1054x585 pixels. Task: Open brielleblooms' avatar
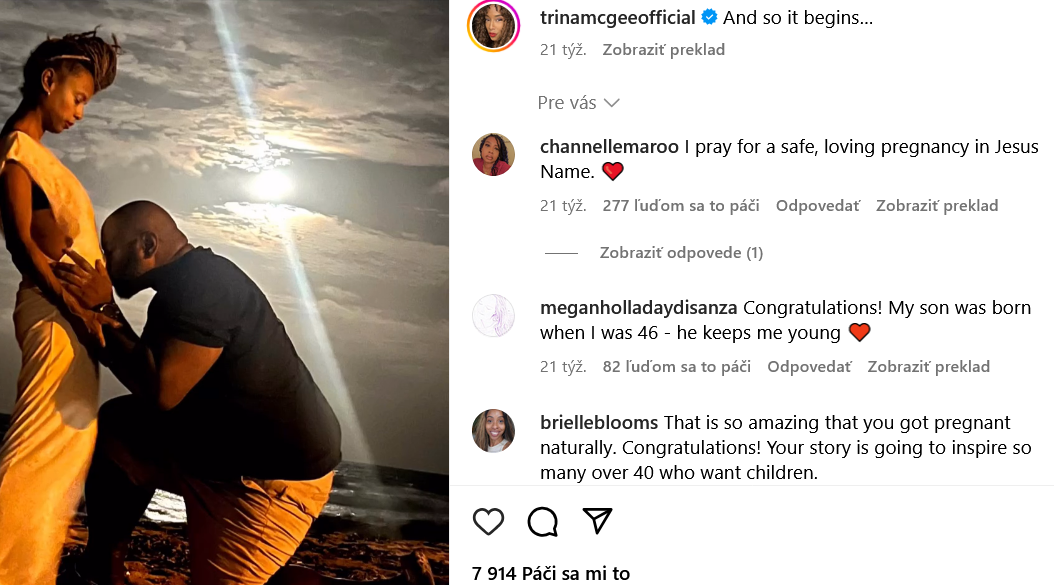(493, 430)
